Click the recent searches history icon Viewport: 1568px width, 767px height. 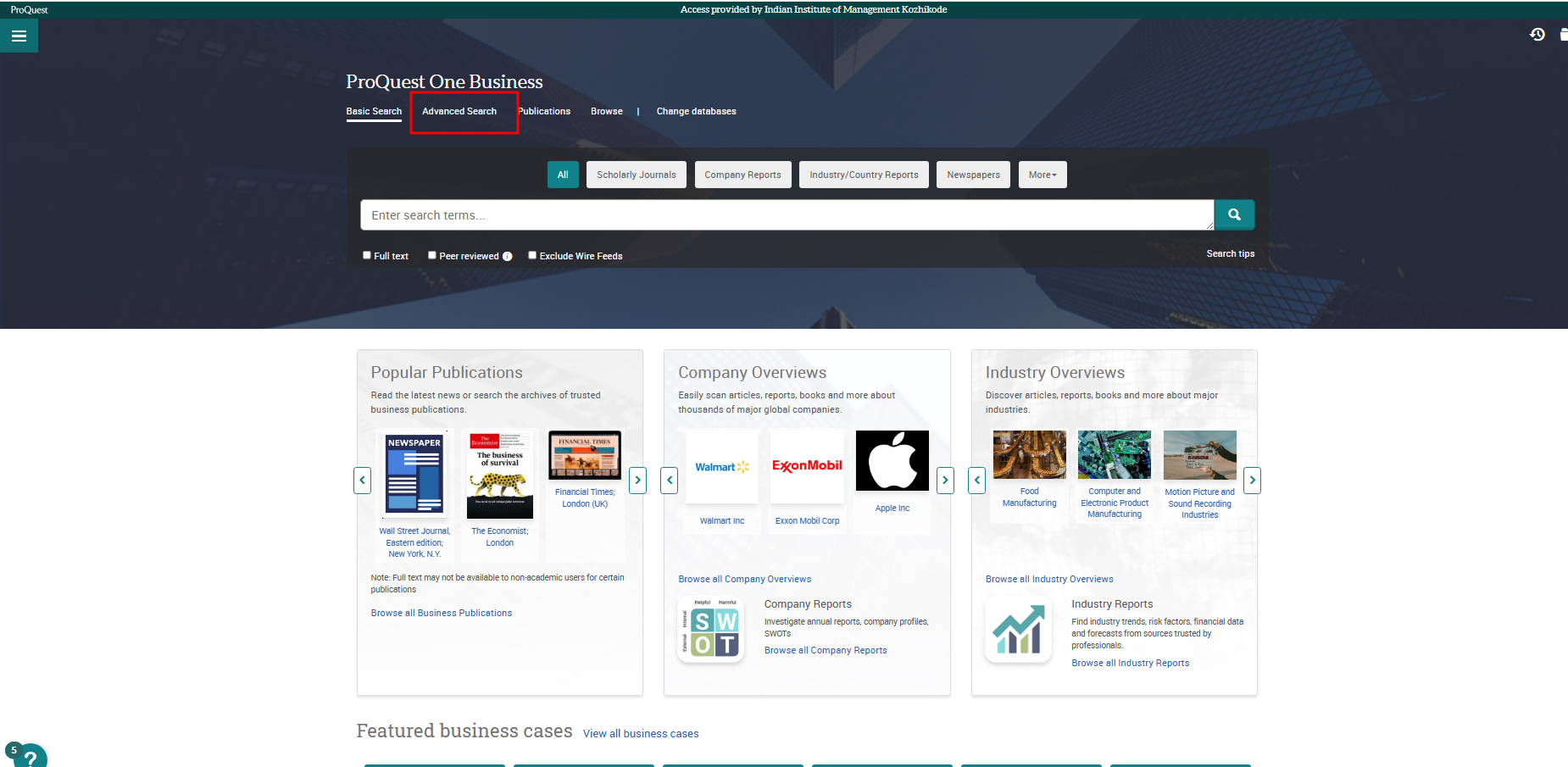1537,35
